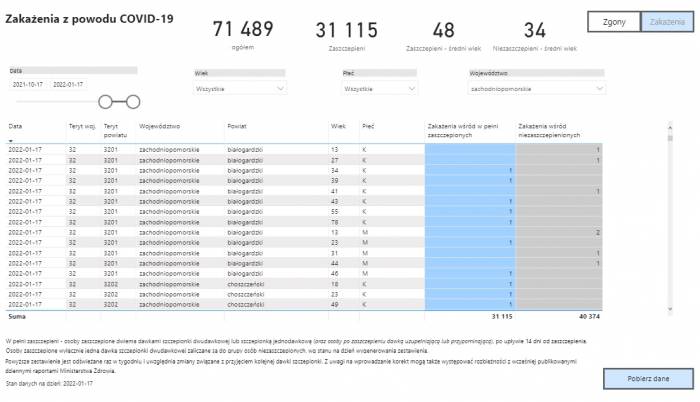Screen dimensions: 700x402
Task: Click the start date field 2021-10-17
Action: [28, 85]
